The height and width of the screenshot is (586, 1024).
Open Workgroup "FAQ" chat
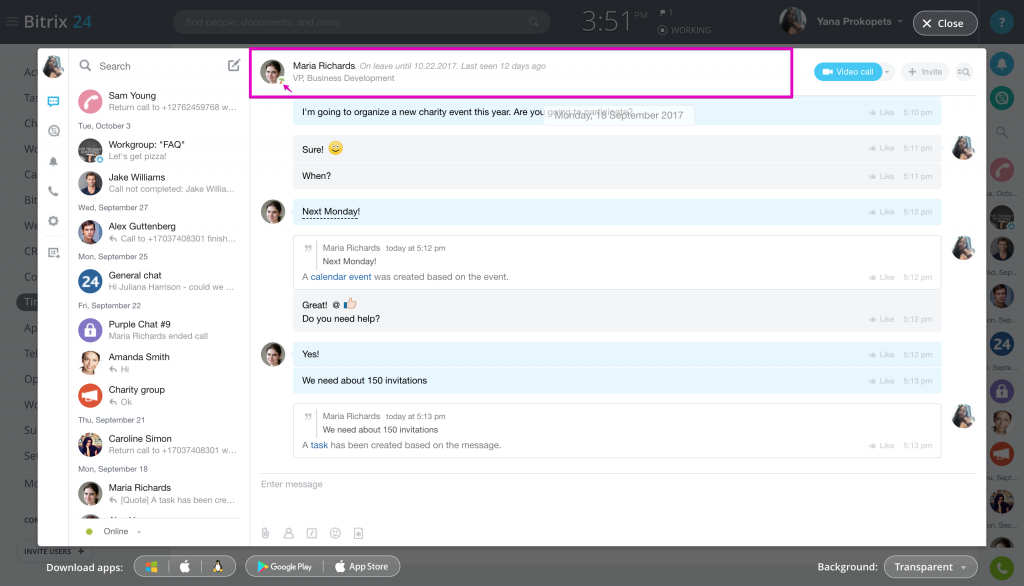157,150
